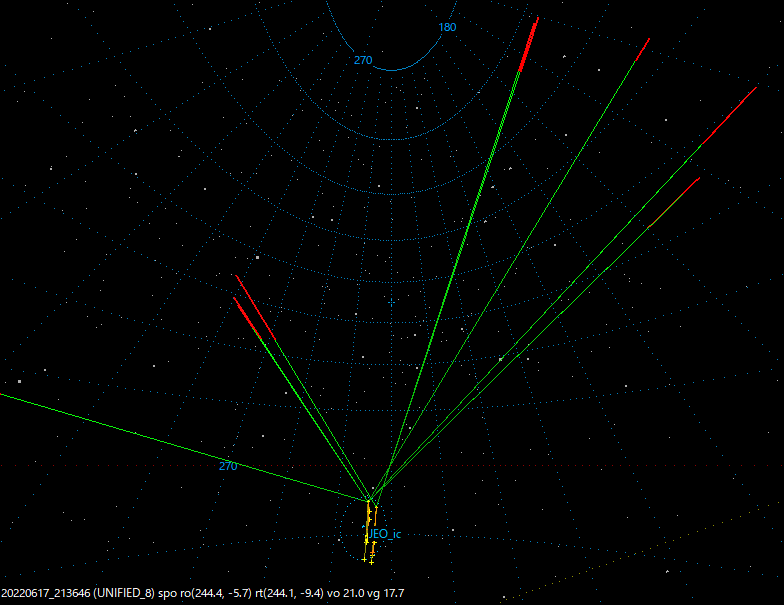
Task: Click the "vg 17.7" velocity value
Action: click(386, 594)
